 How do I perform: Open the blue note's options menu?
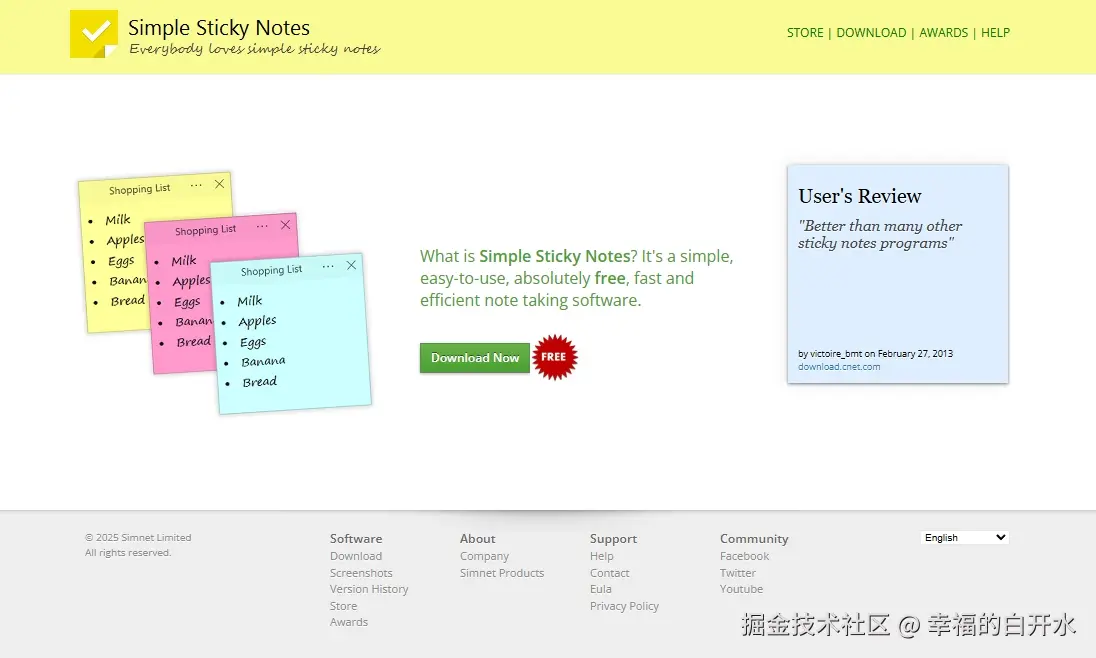tap(329, 265)
